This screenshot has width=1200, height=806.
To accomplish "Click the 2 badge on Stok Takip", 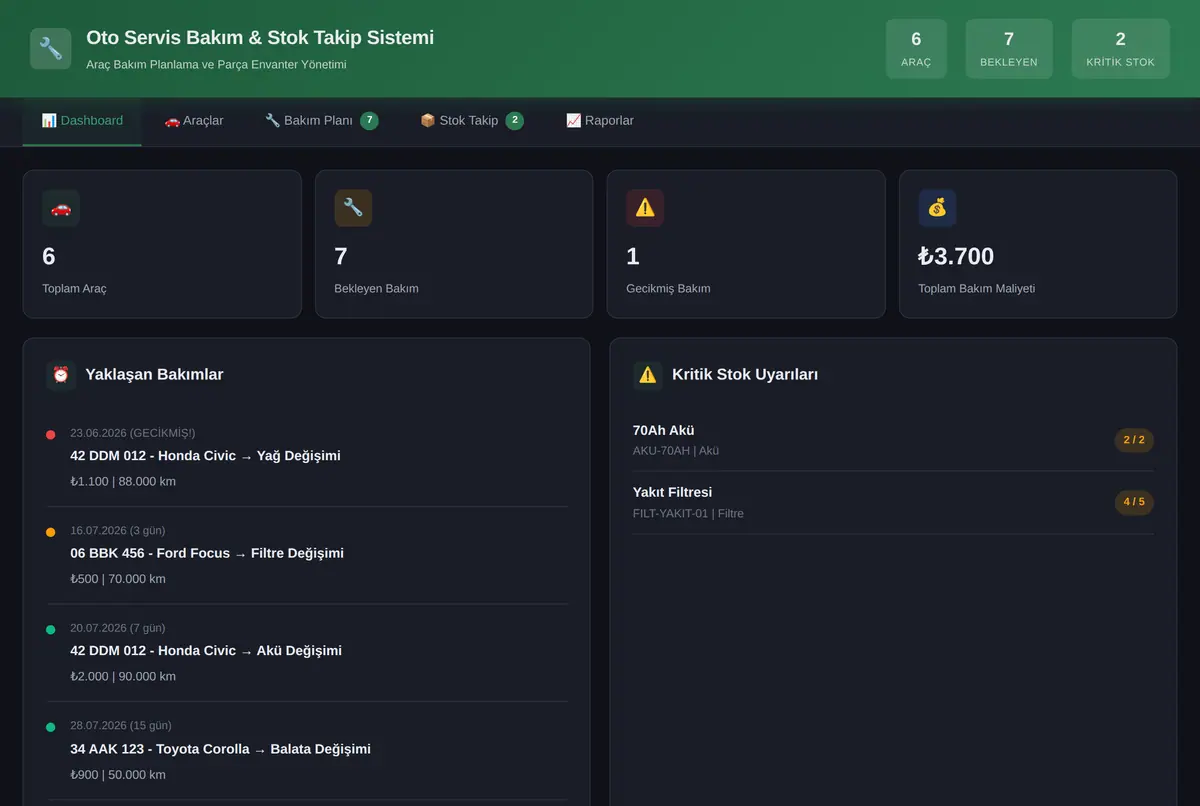I will point(515,121).
